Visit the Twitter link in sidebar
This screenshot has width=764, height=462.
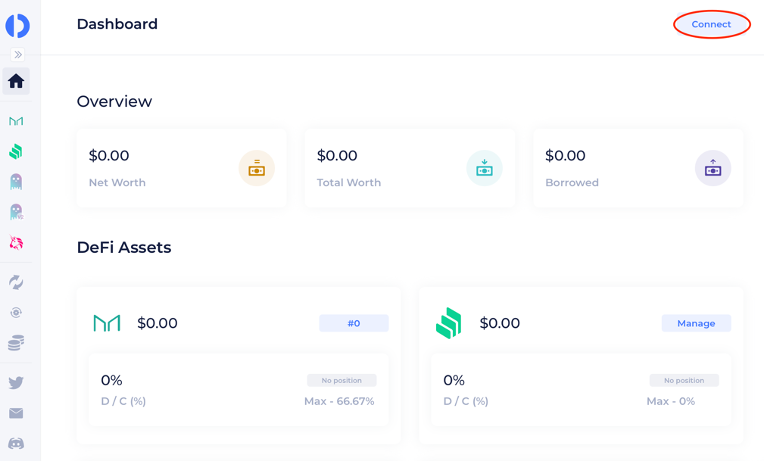[x=16, y=383]
